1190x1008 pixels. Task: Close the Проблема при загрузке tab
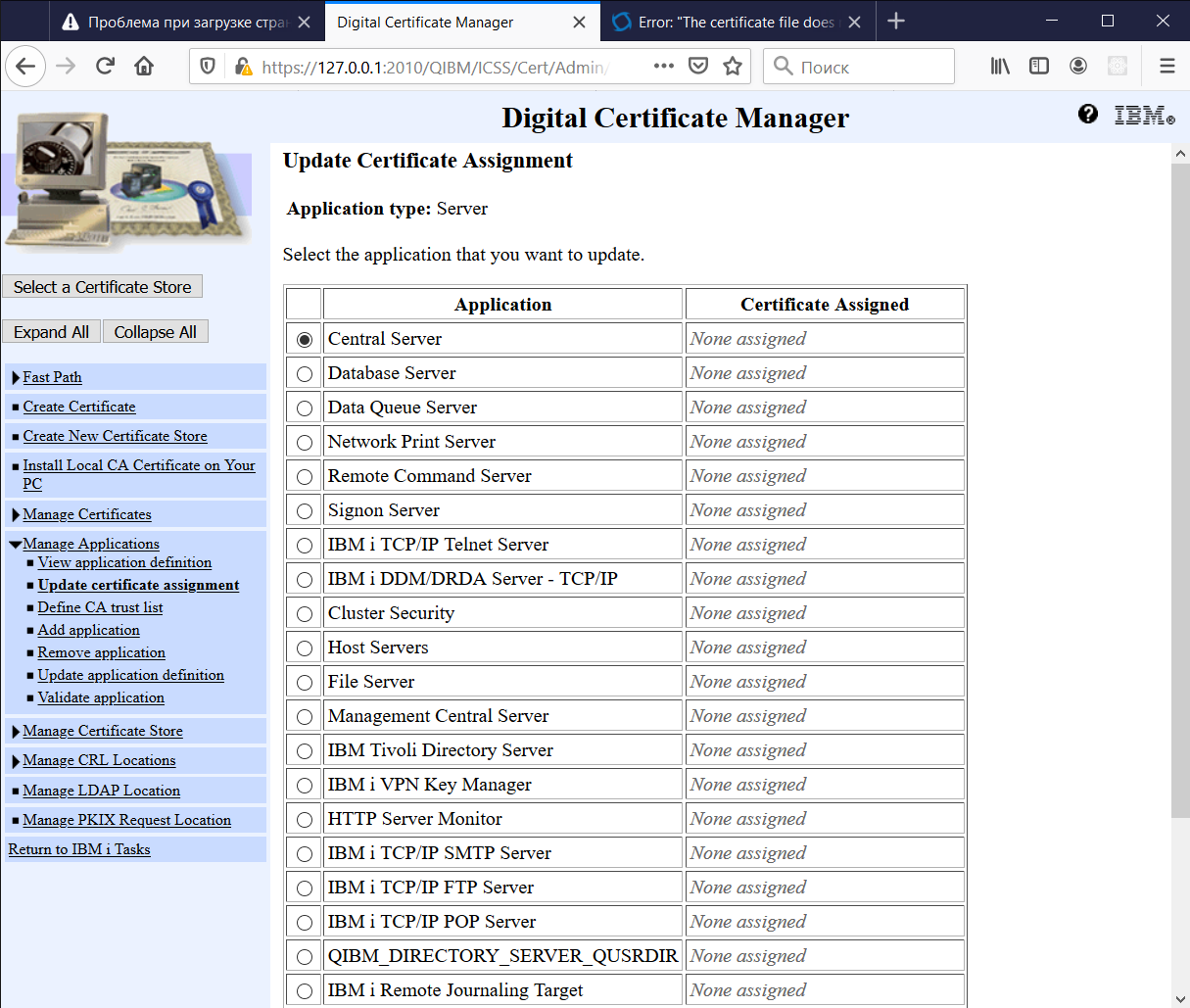tap(305, 22)
